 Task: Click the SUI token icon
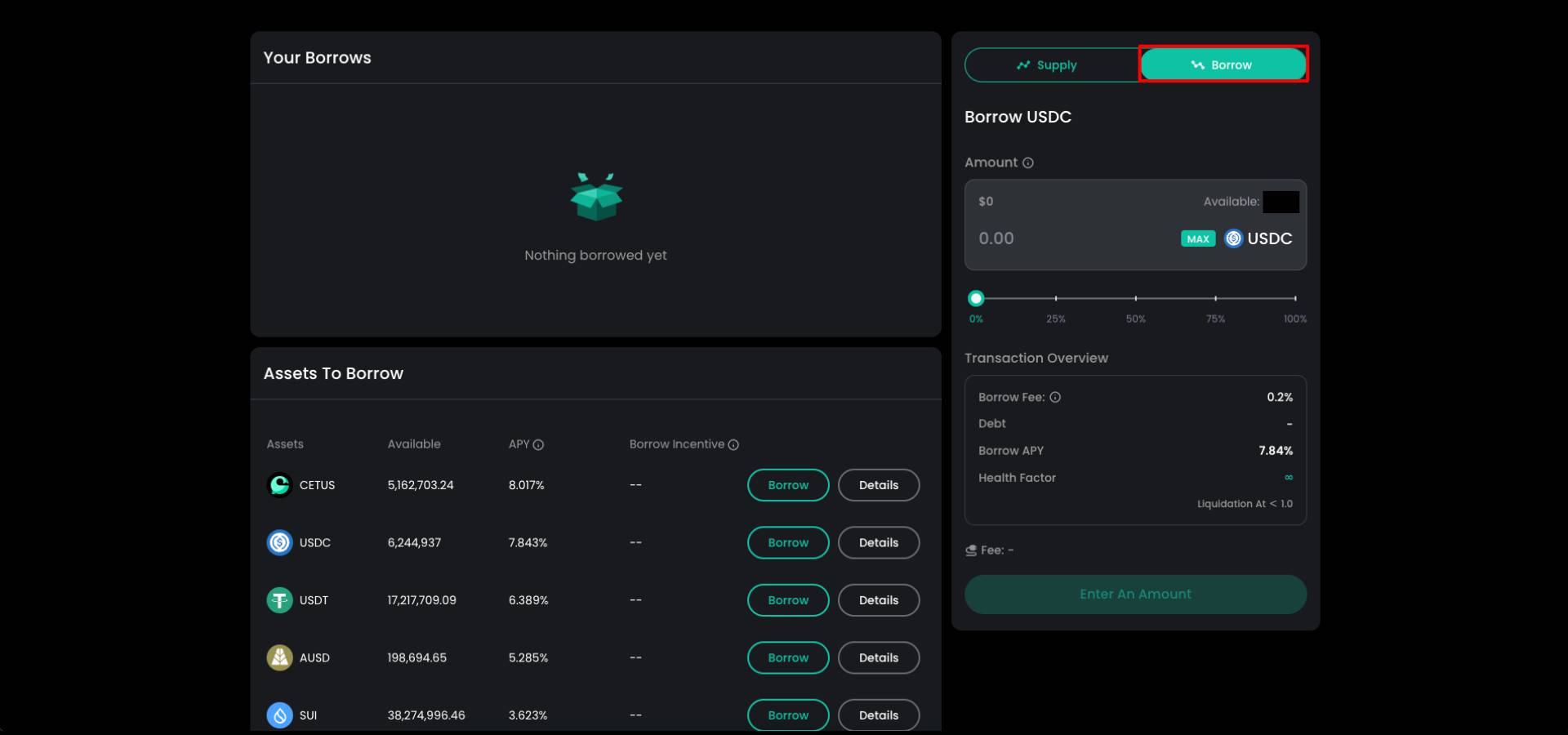(279, 715)
